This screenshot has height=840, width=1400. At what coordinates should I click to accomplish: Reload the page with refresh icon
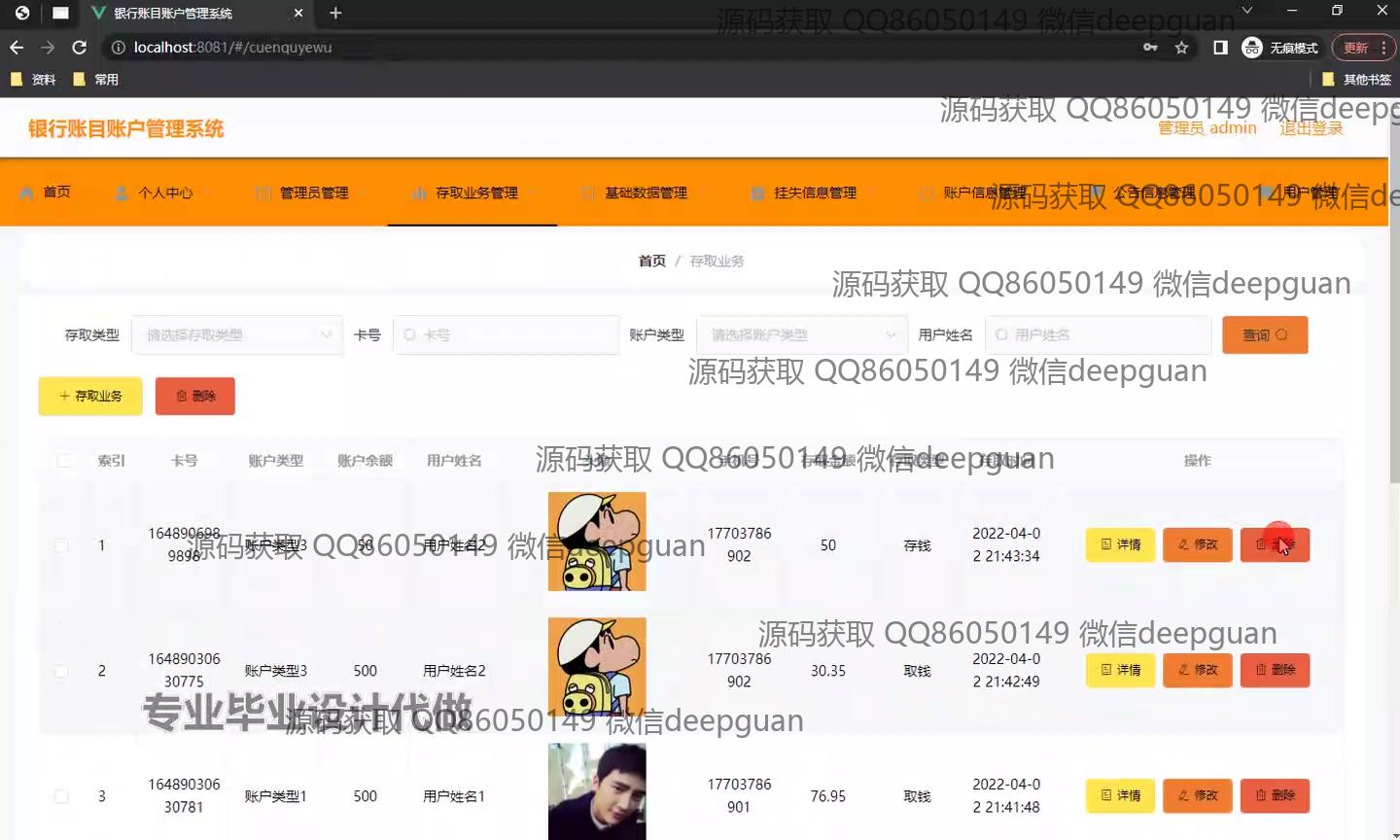coord(80,48)
